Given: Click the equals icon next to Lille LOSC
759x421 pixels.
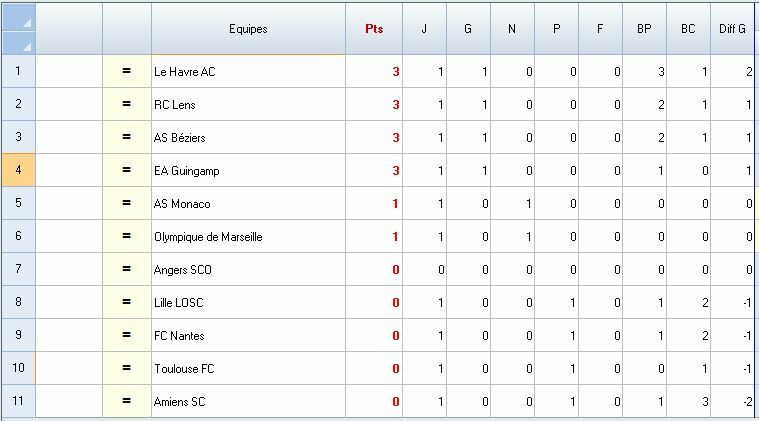Looking at the screenshot, I should 127,303.
